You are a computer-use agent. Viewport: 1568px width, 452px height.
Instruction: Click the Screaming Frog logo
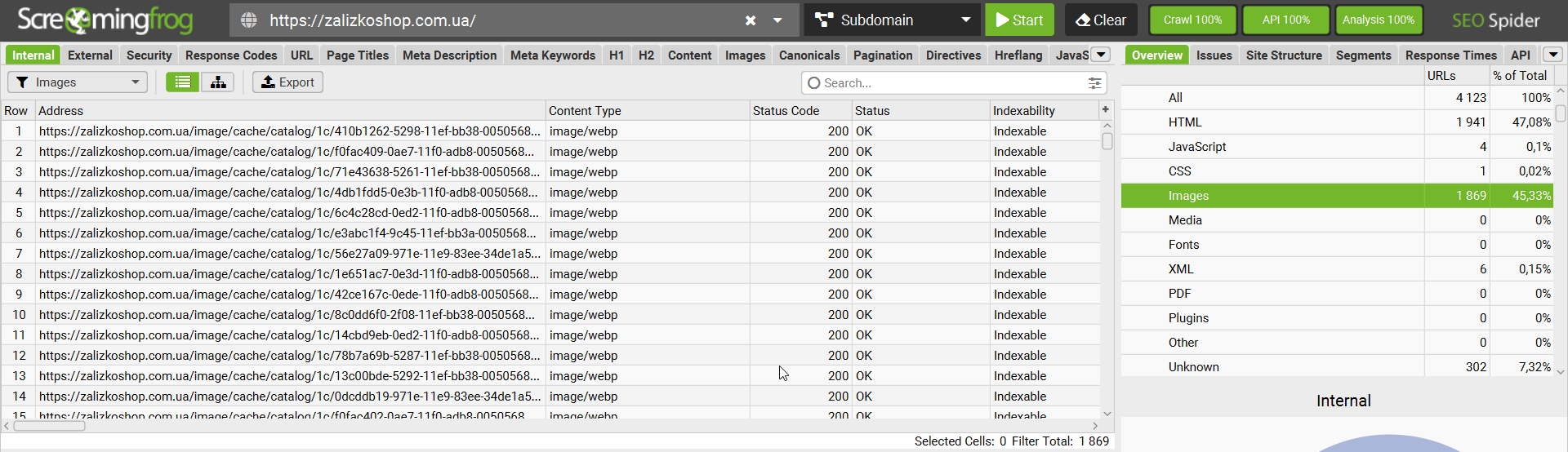click(x=105, y=20)
